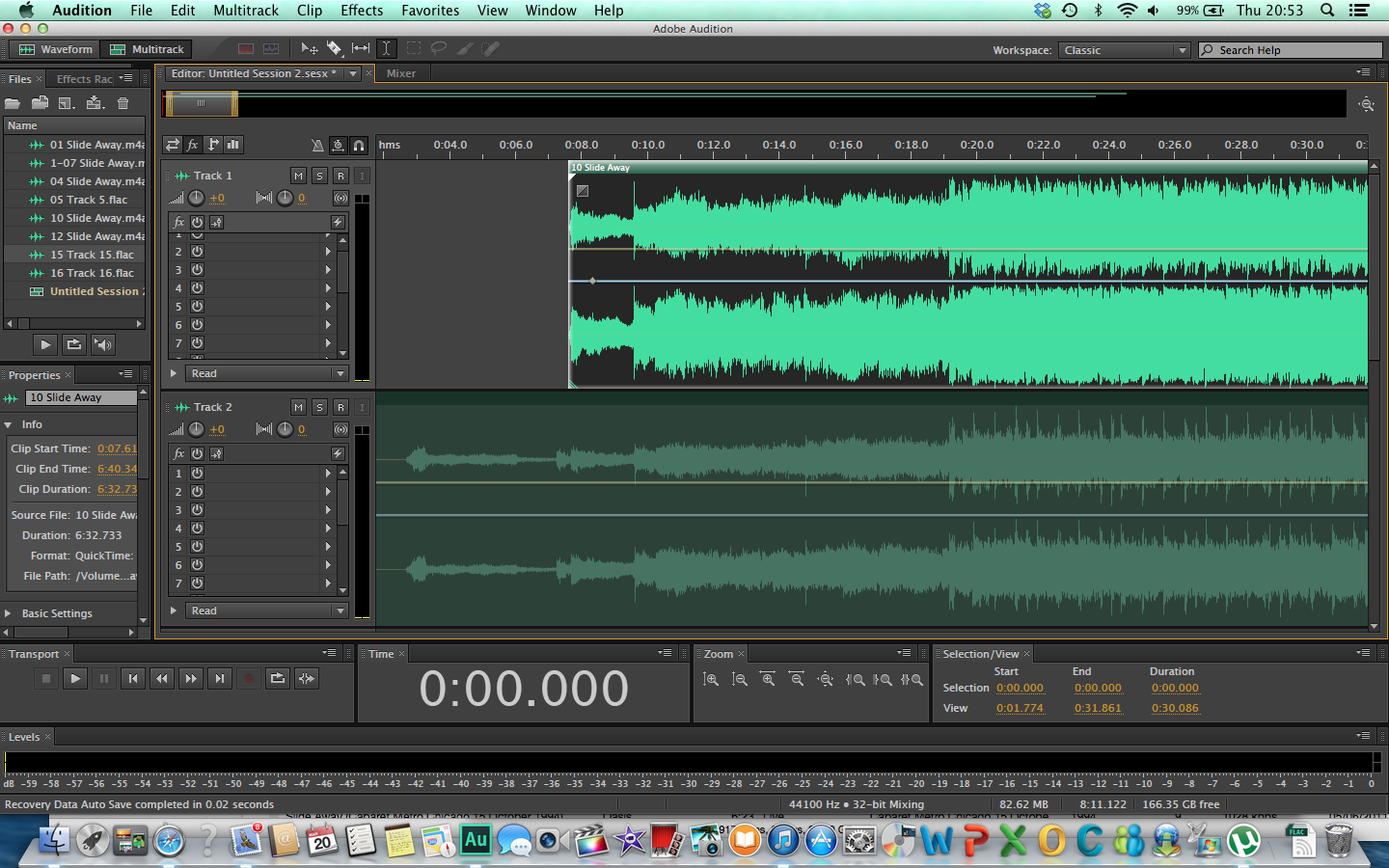
Task: Click Move Playhead to Next button
Action: (x=220, y=679)
